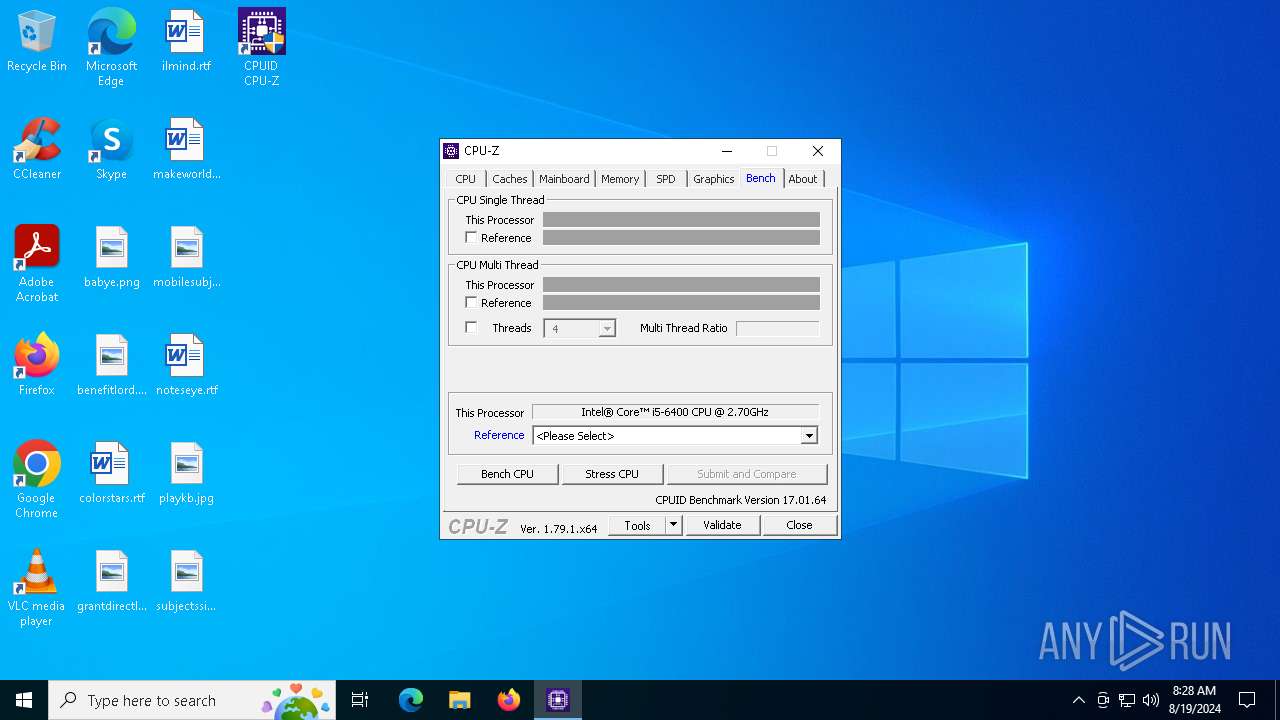Select the playkb.jpg image icon

coord(186,473)
